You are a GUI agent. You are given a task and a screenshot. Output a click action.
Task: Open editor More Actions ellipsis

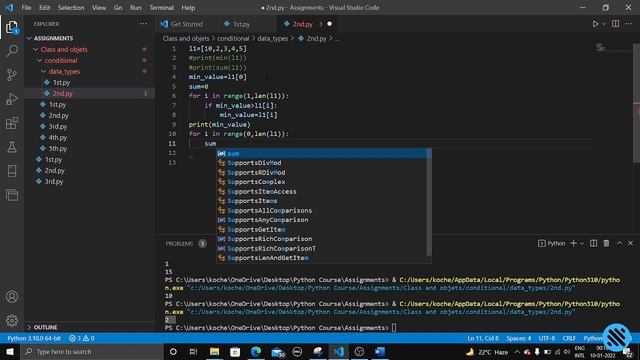coord(629,24)
